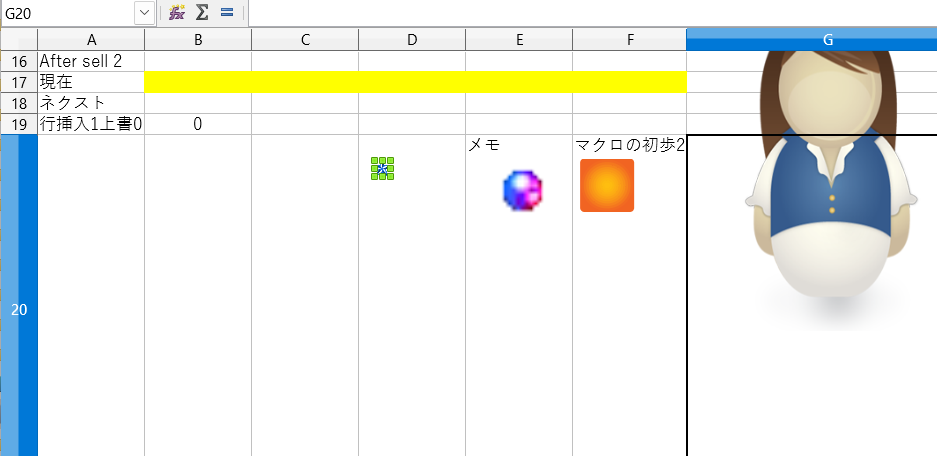Screen dimensions: 937x456
Task: Click cell containing '現在'
Action: tap(91, 82)
